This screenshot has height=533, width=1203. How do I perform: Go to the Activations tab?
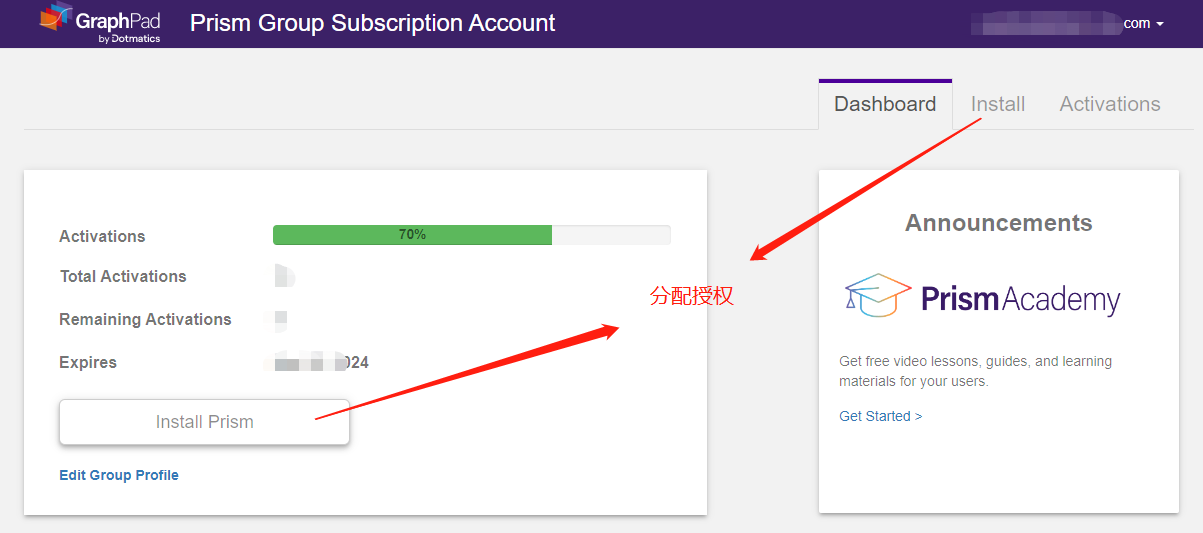click(1110, 104)
